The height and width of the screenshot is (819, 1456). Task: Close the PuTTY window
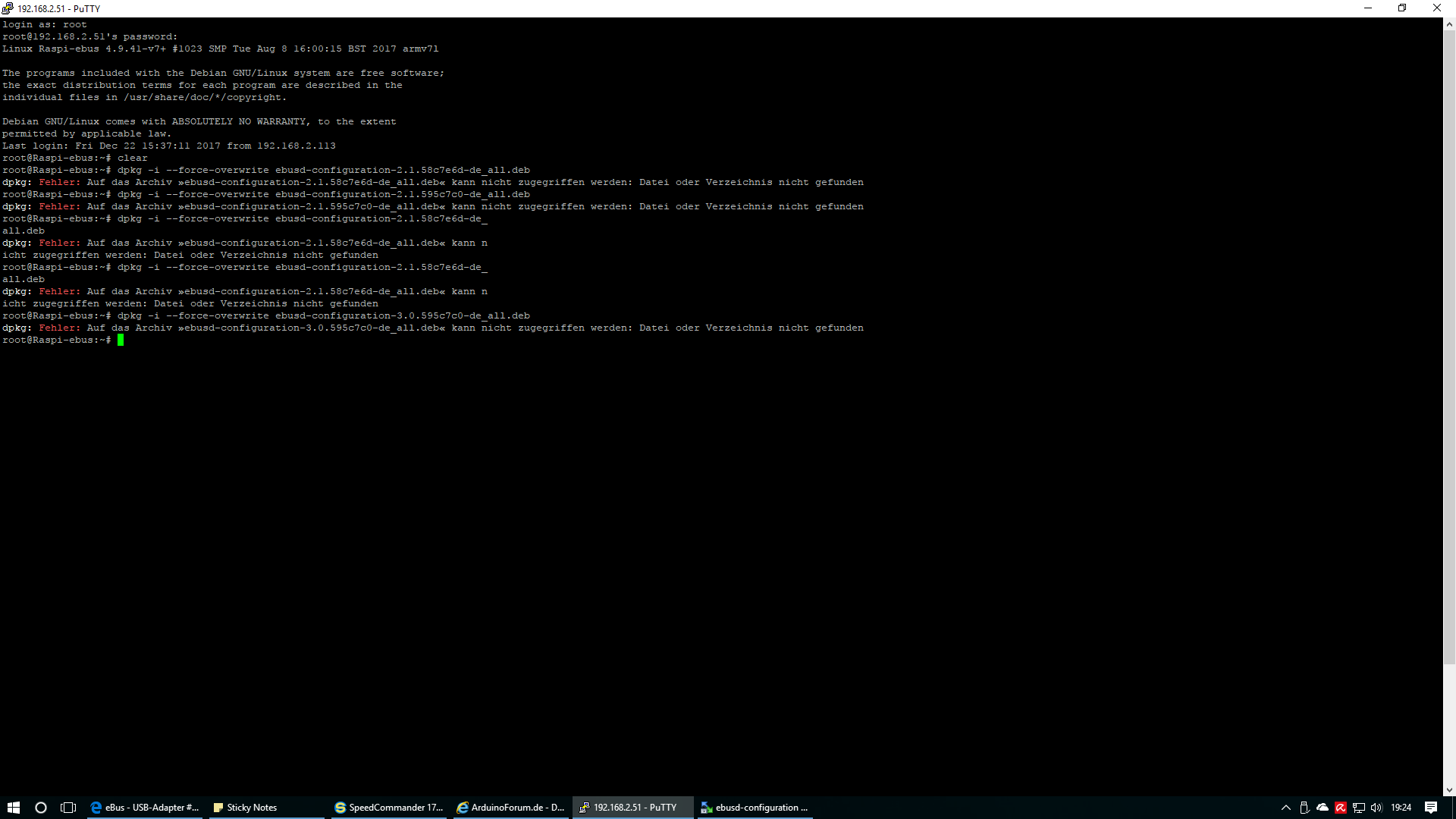coord(1437,8)
